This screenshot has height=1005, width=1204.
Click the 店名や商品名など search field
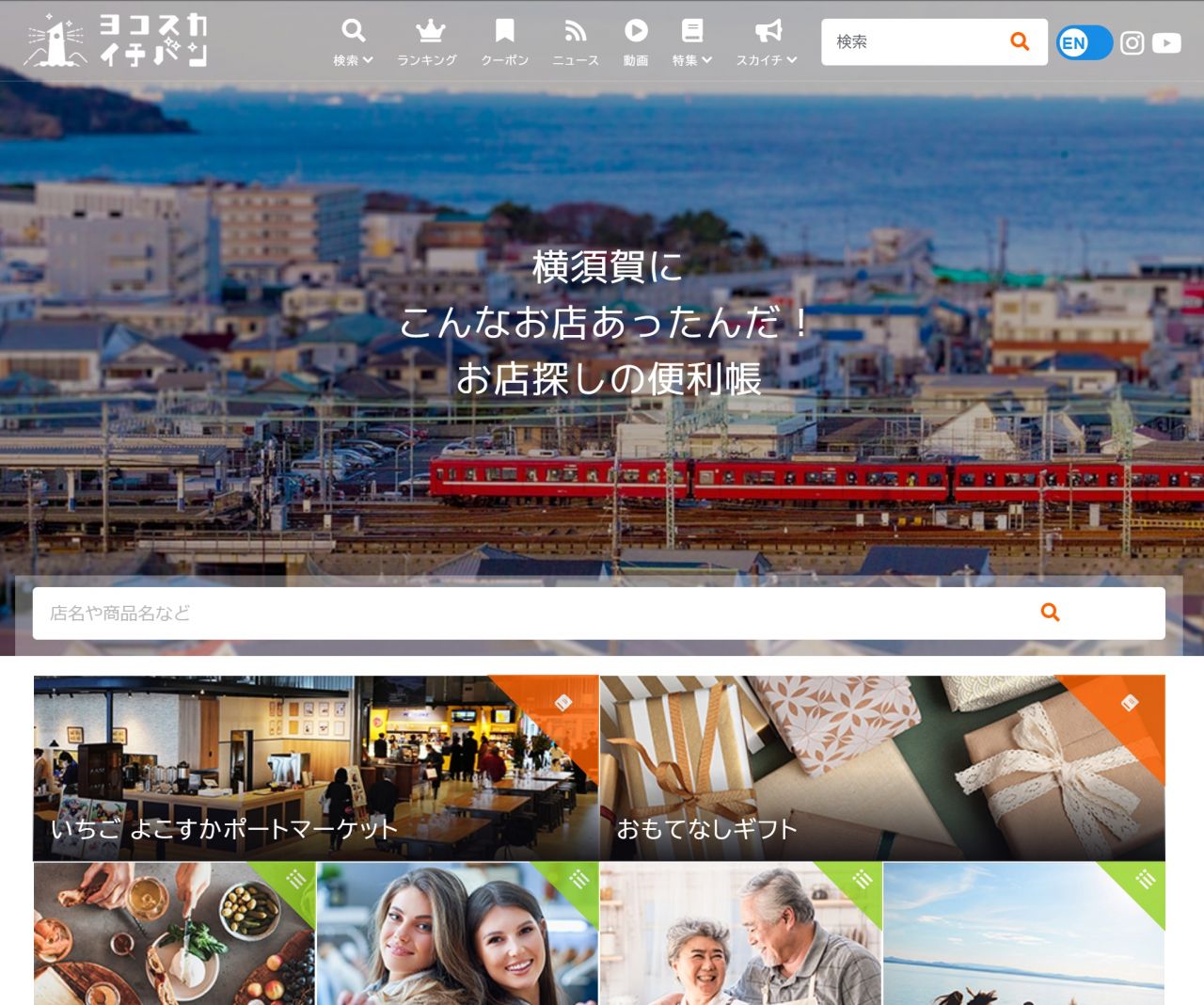527,614
